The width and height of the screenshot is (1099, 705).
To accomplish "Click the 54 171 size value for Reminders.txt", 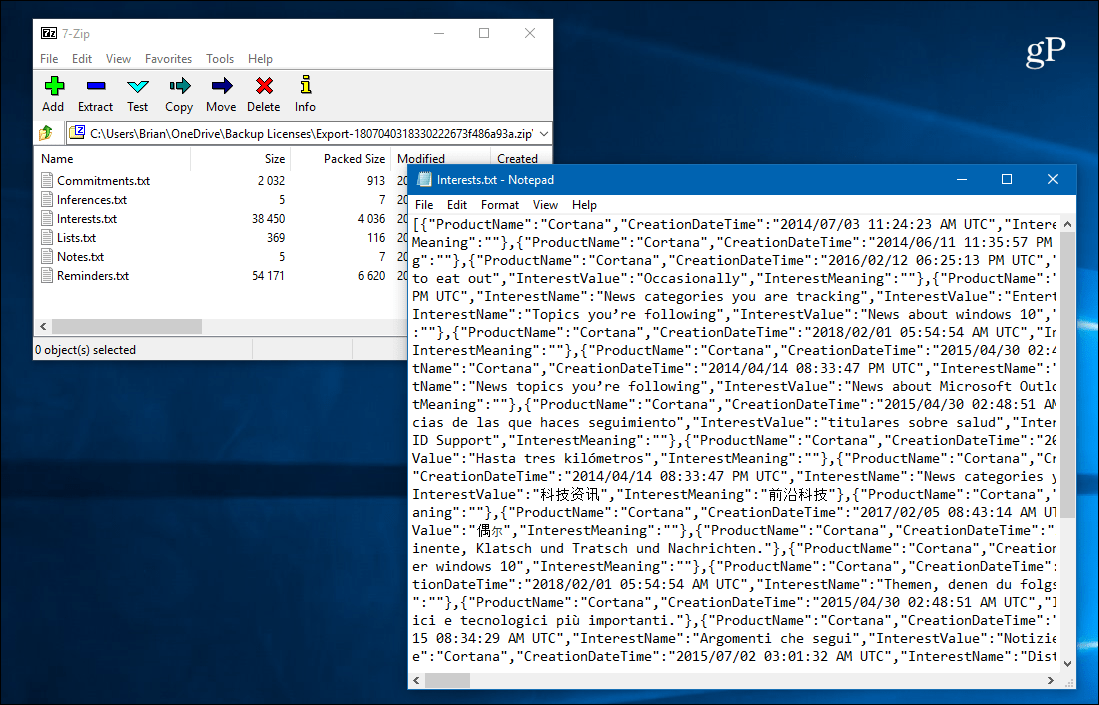I will click(268, 275).
